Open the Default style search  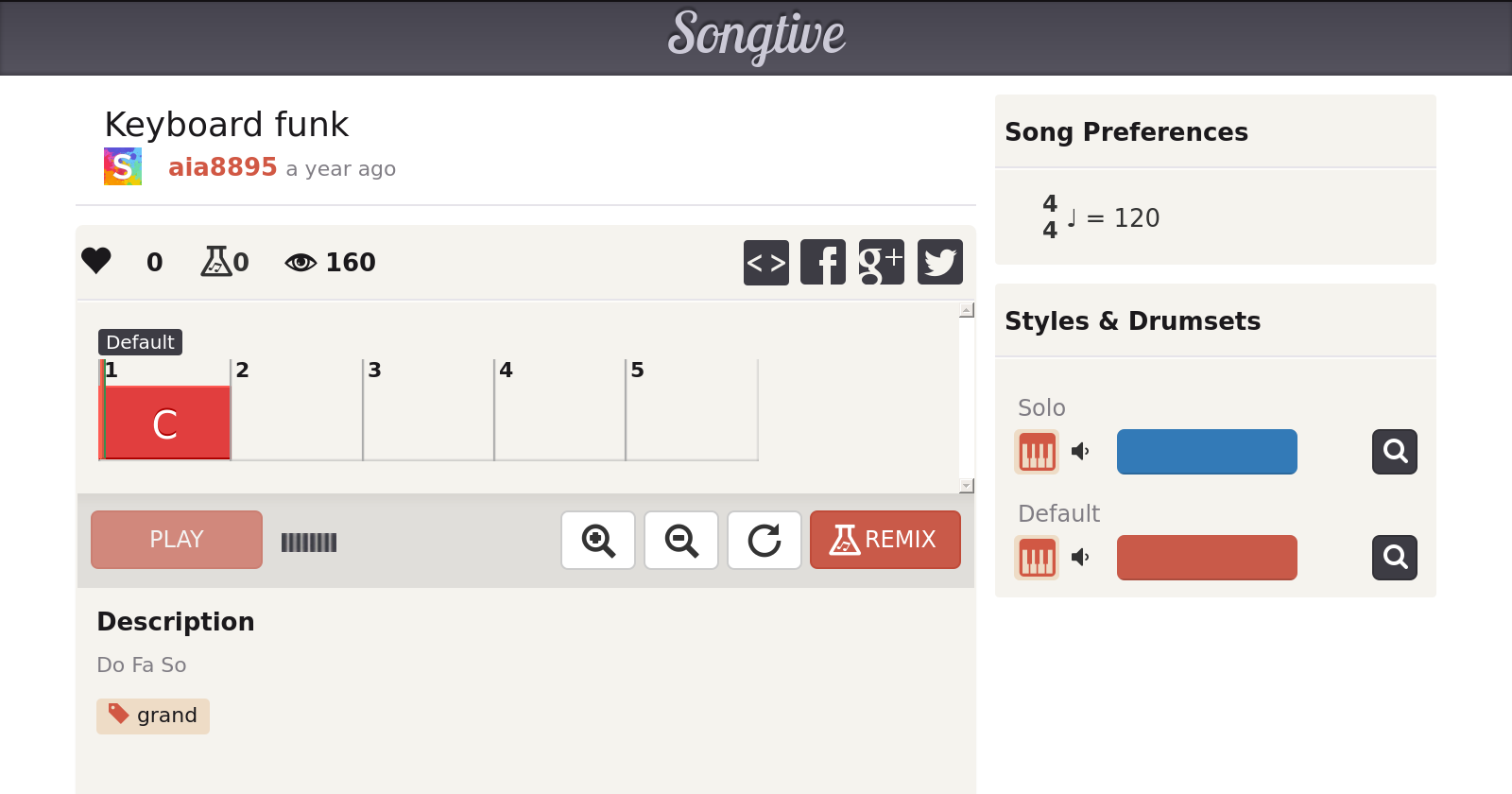click(x=1395, y=558)
